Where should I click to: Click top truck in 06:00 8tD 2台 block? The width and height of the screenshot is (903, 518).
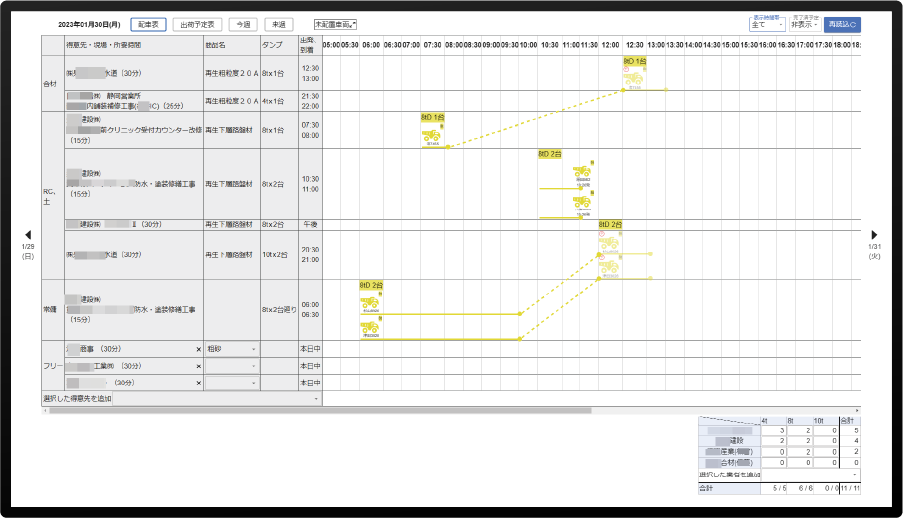click(369, 301)
